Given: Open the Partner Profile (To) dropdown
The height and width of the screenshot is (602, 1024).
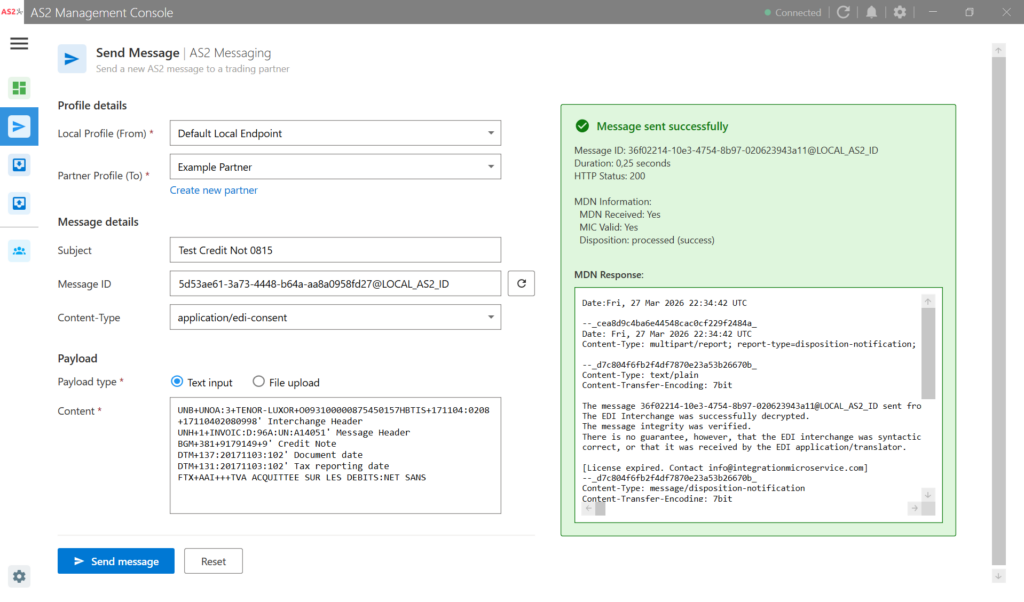Looking at the screenshot, I should click(335, 167).
